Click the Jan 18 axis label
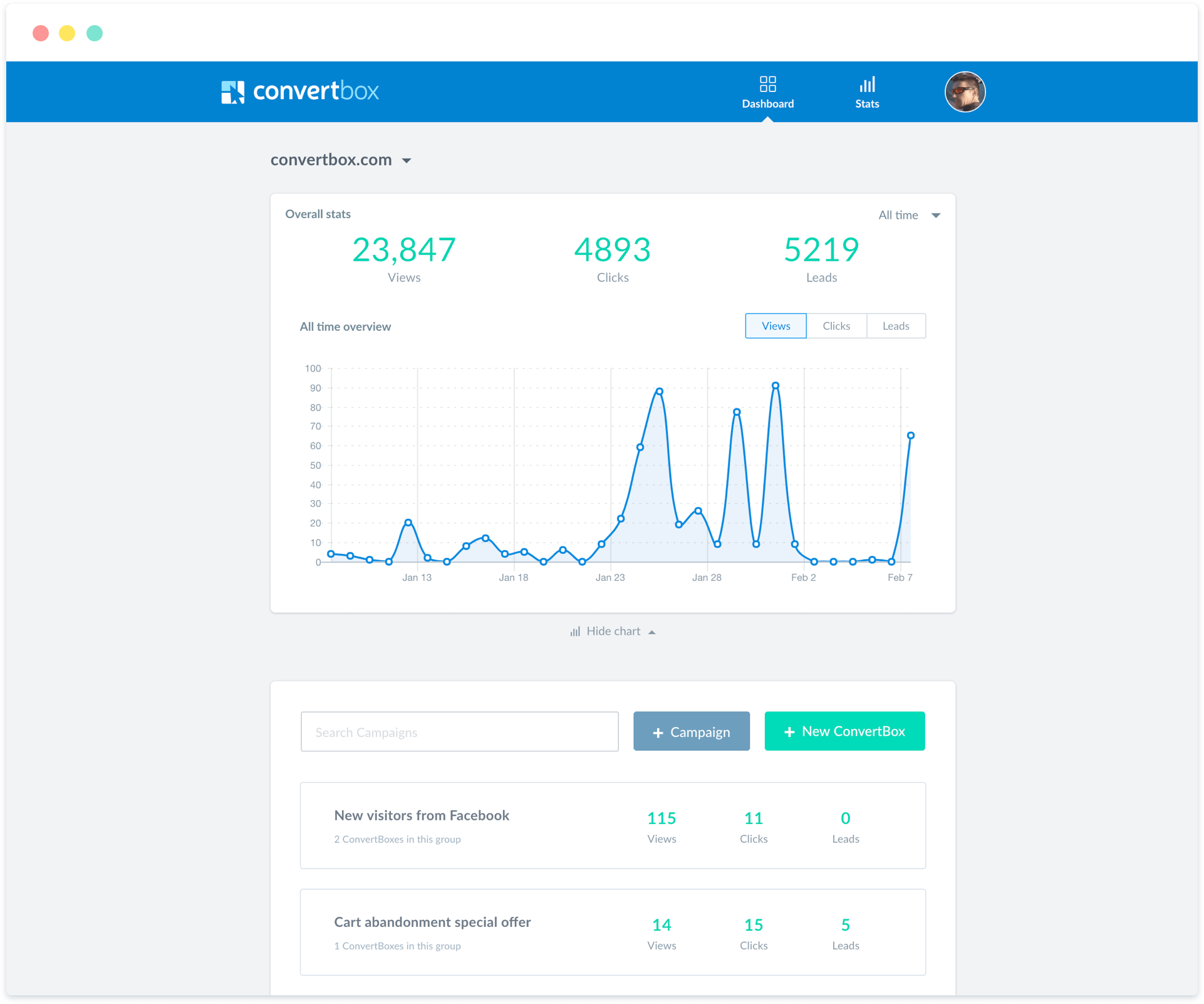This screenshot has width=1204, height=1004. coord(514,577)
